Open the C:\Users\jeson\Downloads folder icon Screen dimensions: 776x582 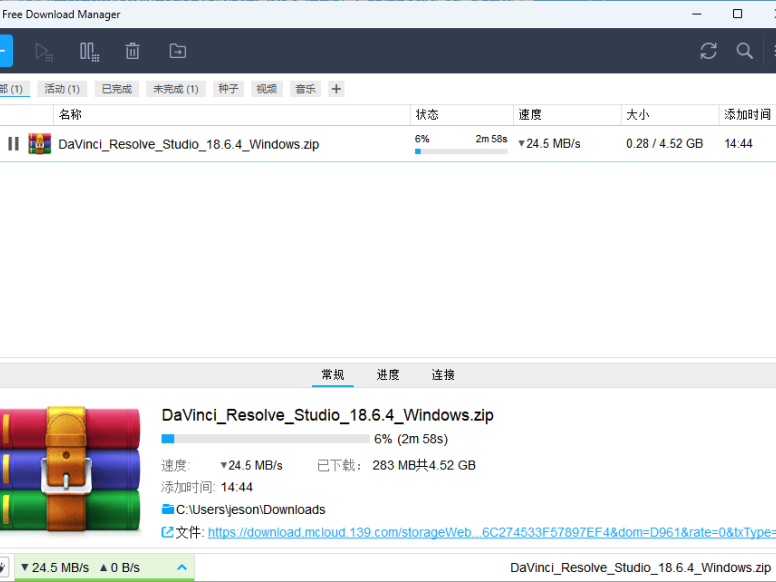[x=168, y=509]
